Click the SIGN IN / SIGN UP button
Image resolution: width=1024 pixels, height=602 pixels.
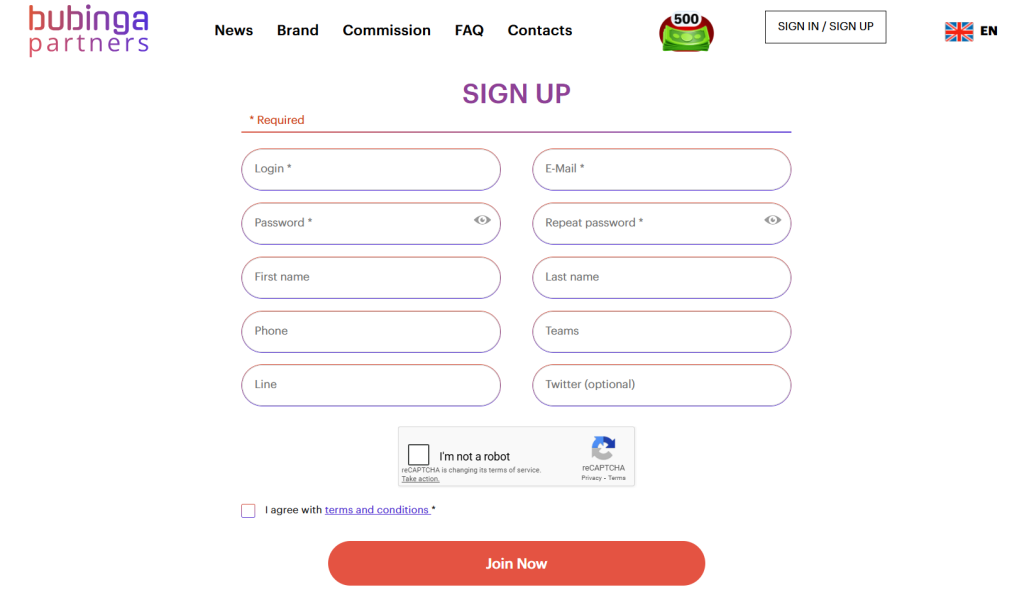[825, 27]
